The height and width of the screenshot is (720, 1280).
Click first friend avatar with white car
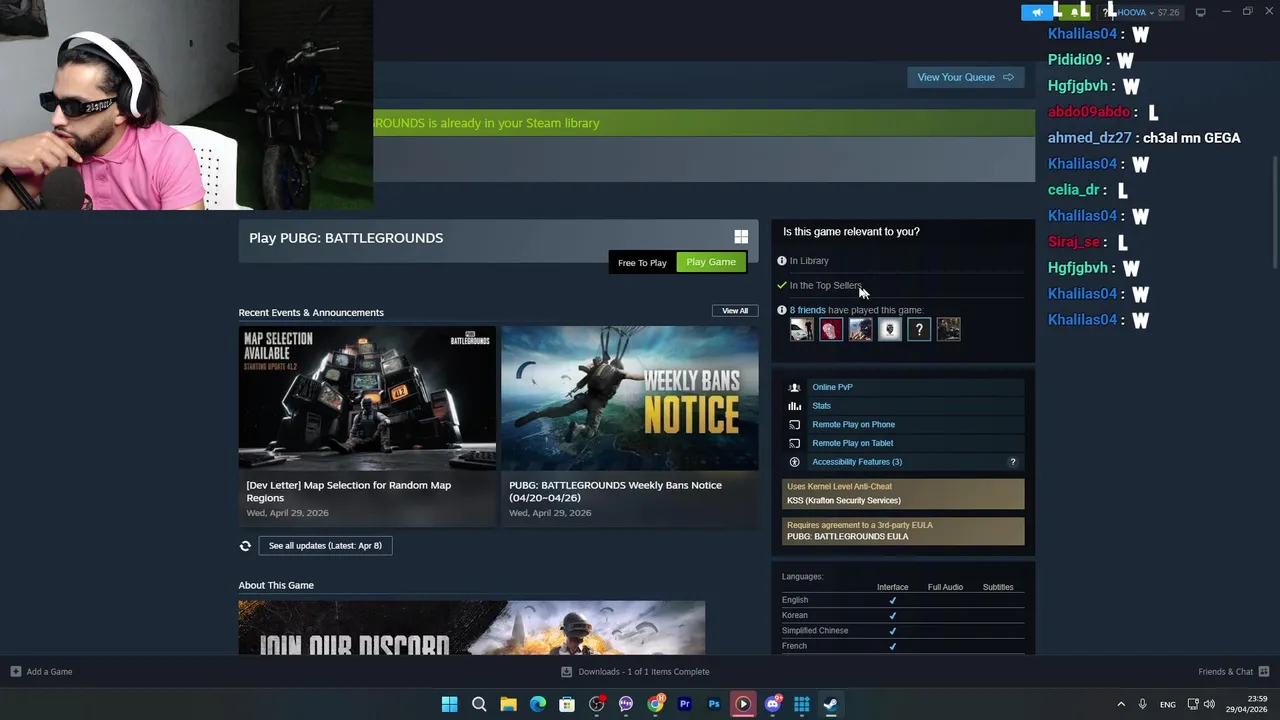802,329
